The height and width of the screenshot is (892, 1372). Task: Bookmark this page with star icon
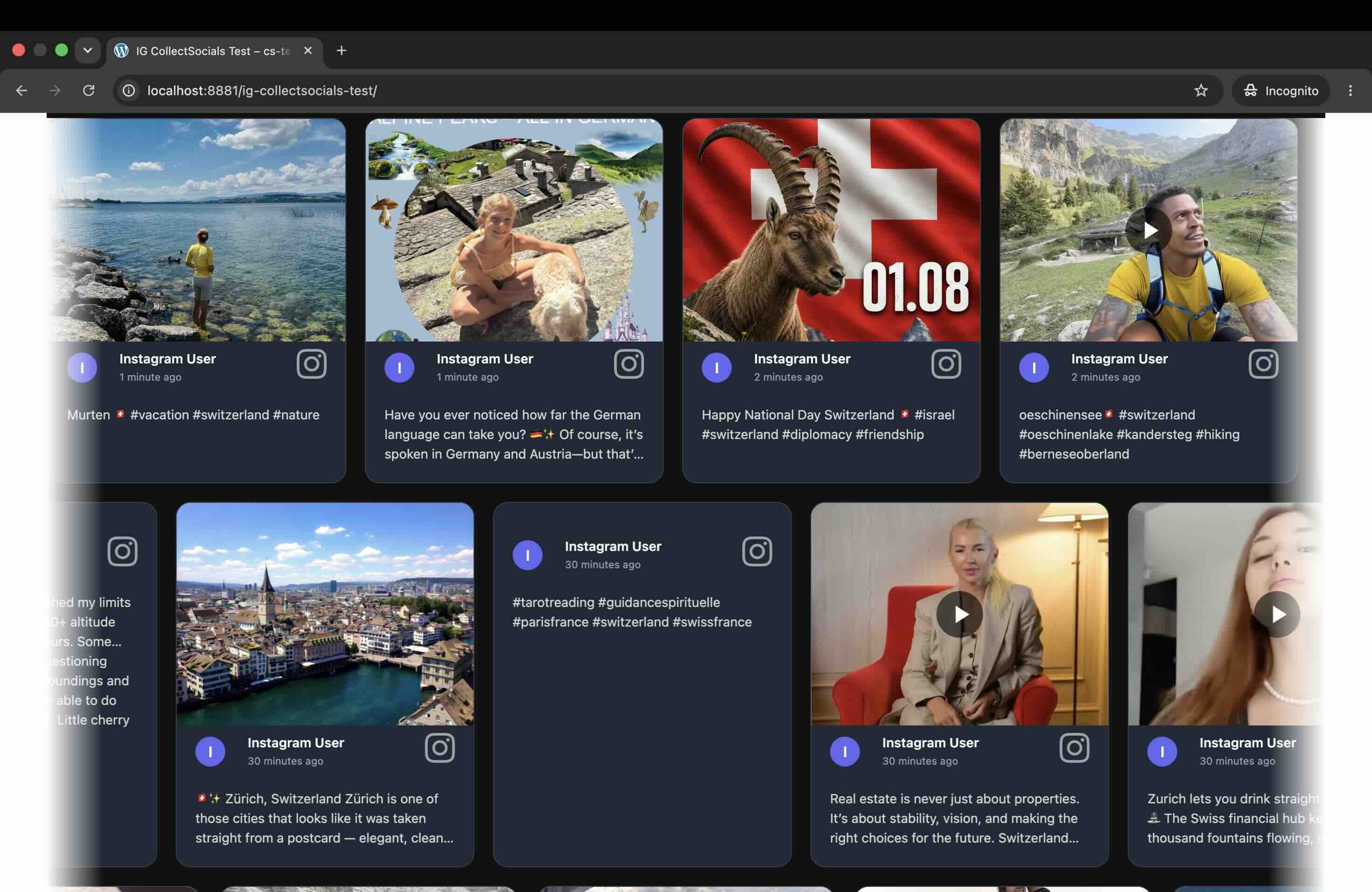coord(1201,91)
